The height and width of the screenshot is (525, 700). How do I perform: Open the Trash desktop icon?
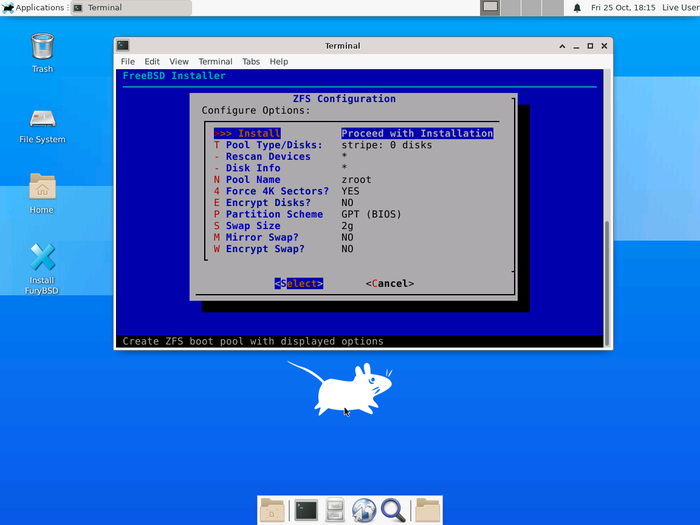tap(42, 52)
